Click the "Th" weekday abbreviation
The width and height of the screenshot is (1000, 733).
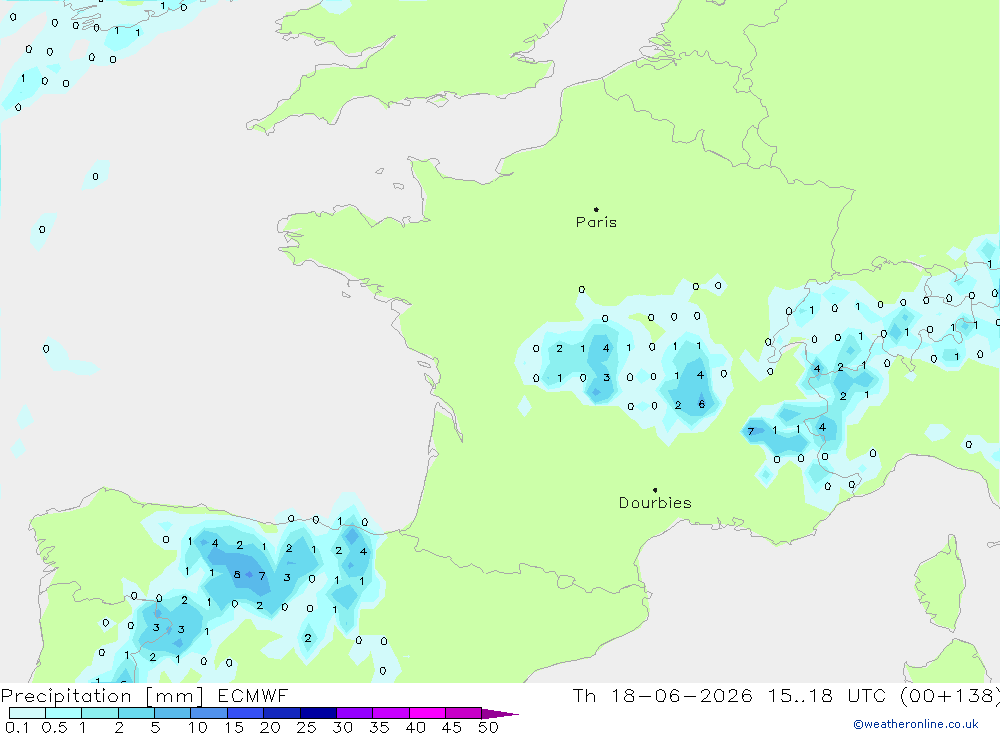click(x=584, y=695)
